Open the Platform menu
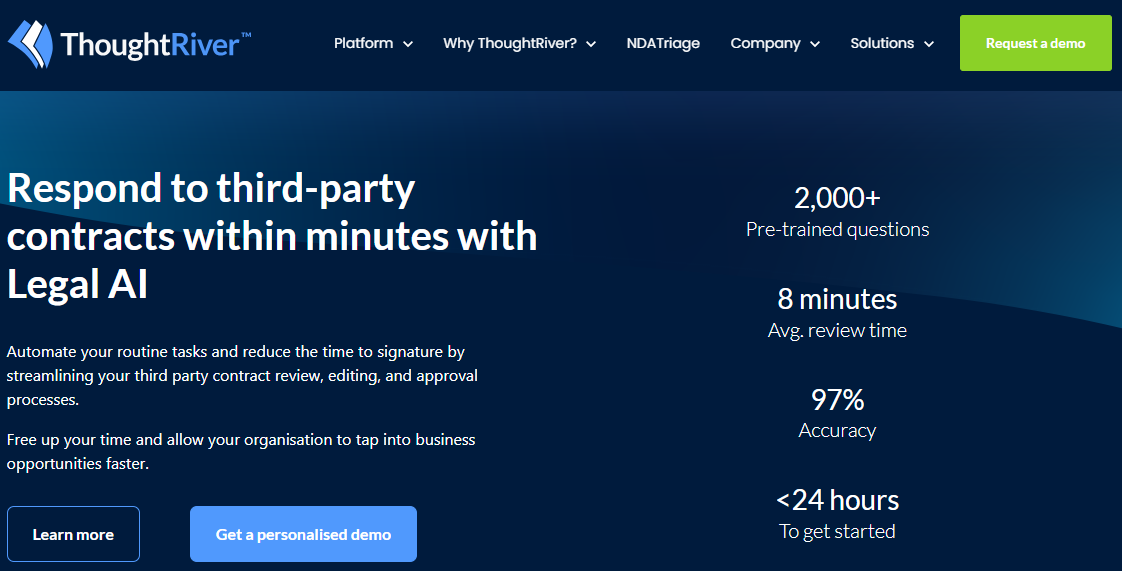Viewport: 1122px width, 571px height. pyautogui.click(x=364, y=44)
